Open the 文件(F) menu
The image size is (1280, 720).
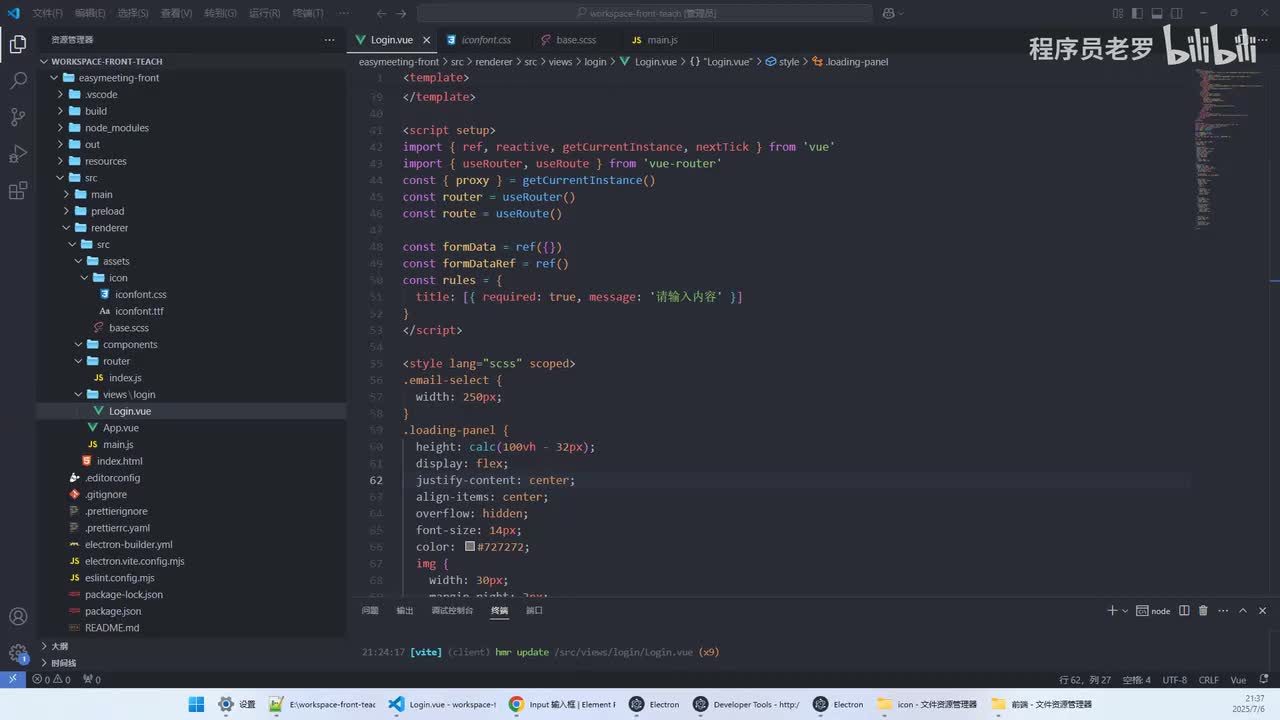click(x=47, y=13)
